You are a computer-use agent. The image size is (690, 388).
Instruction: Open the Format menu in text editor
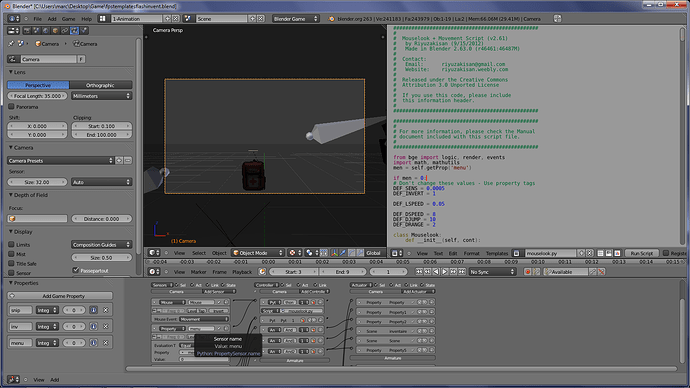coord(471,253)
